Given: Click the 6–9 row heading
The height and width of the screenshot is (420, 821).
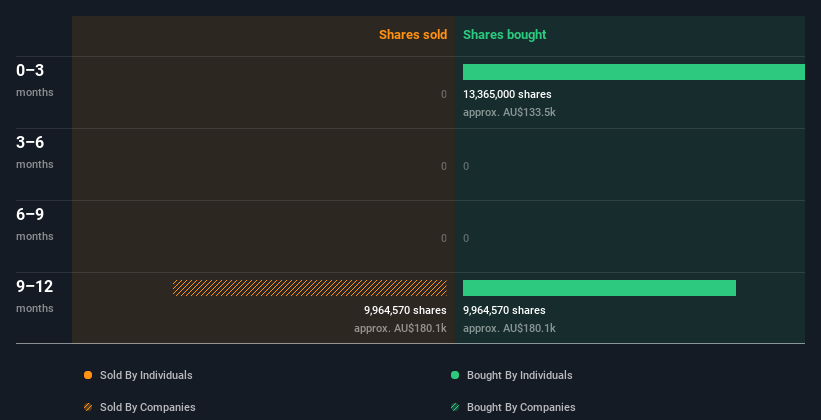Looking at the screenshot, I should (x=30, y=214).
